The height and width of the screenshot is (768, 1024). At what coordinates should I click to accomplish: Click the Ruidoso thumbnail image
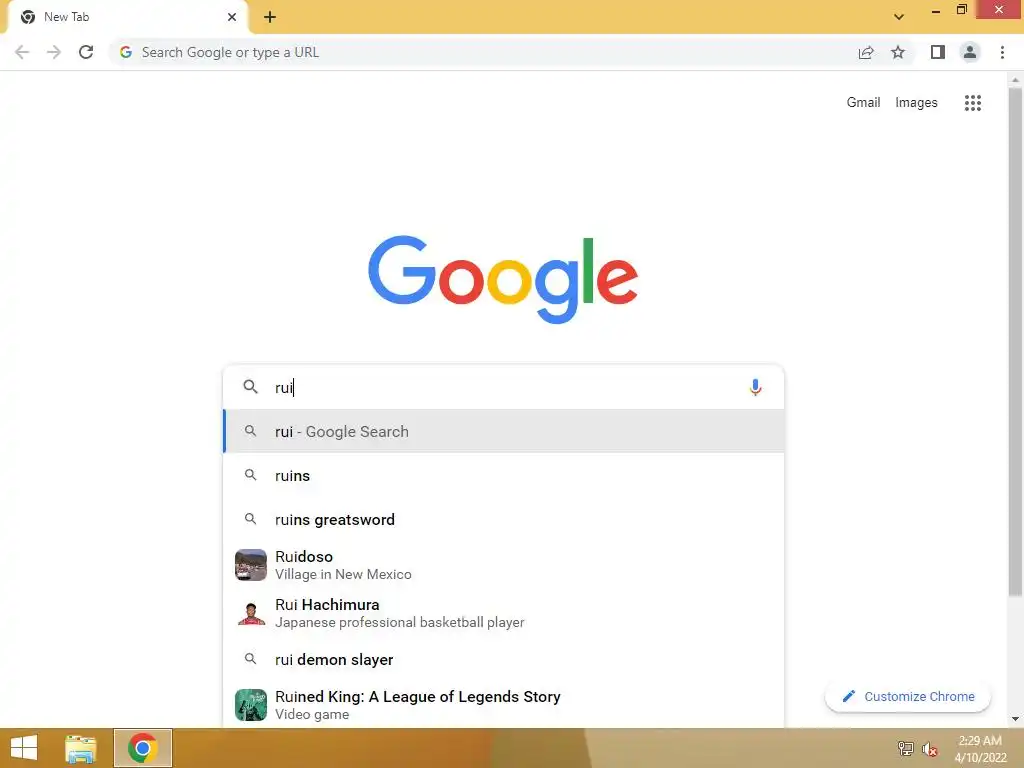(x=251, y=565)
